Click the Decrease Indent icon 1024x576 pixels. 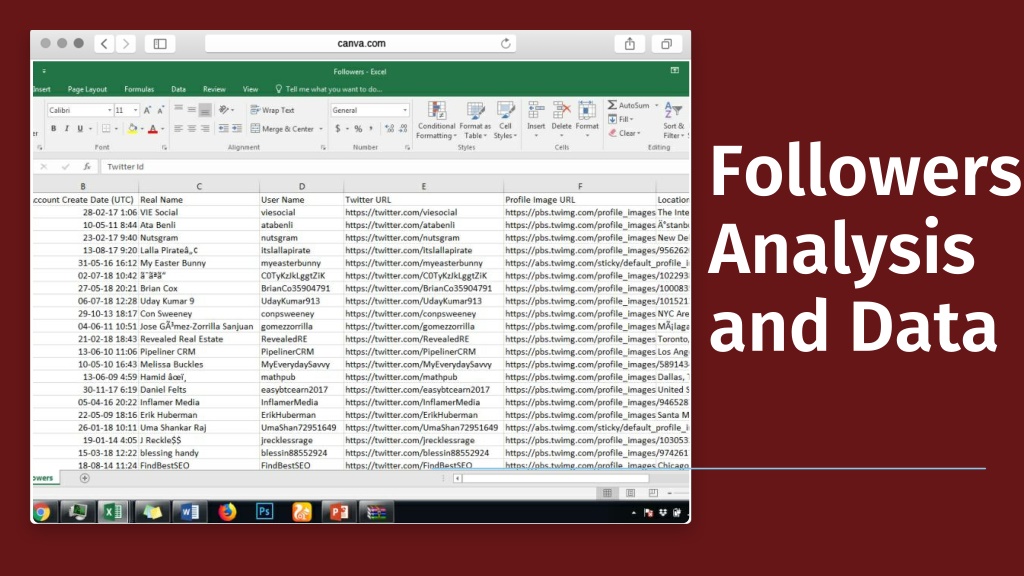tap(223, 129)
